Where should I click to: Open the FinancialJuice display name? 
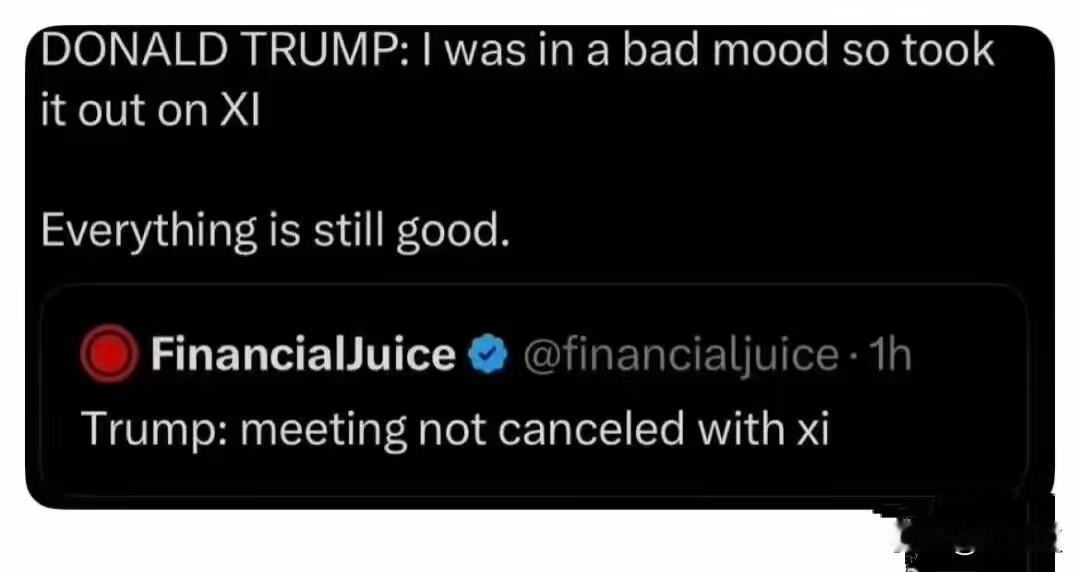303,354
